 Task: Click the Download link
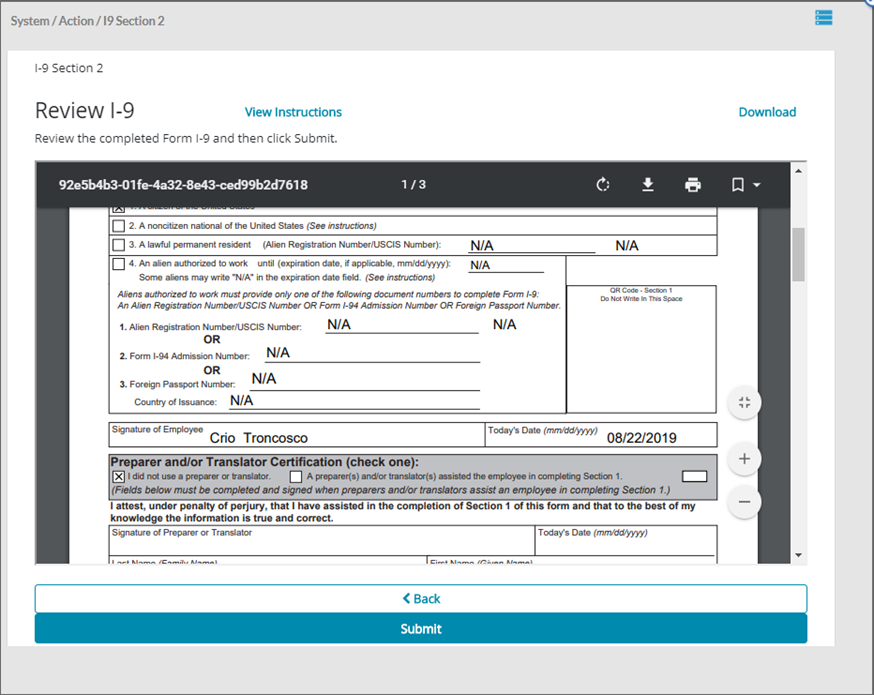[x=767, y=112]
